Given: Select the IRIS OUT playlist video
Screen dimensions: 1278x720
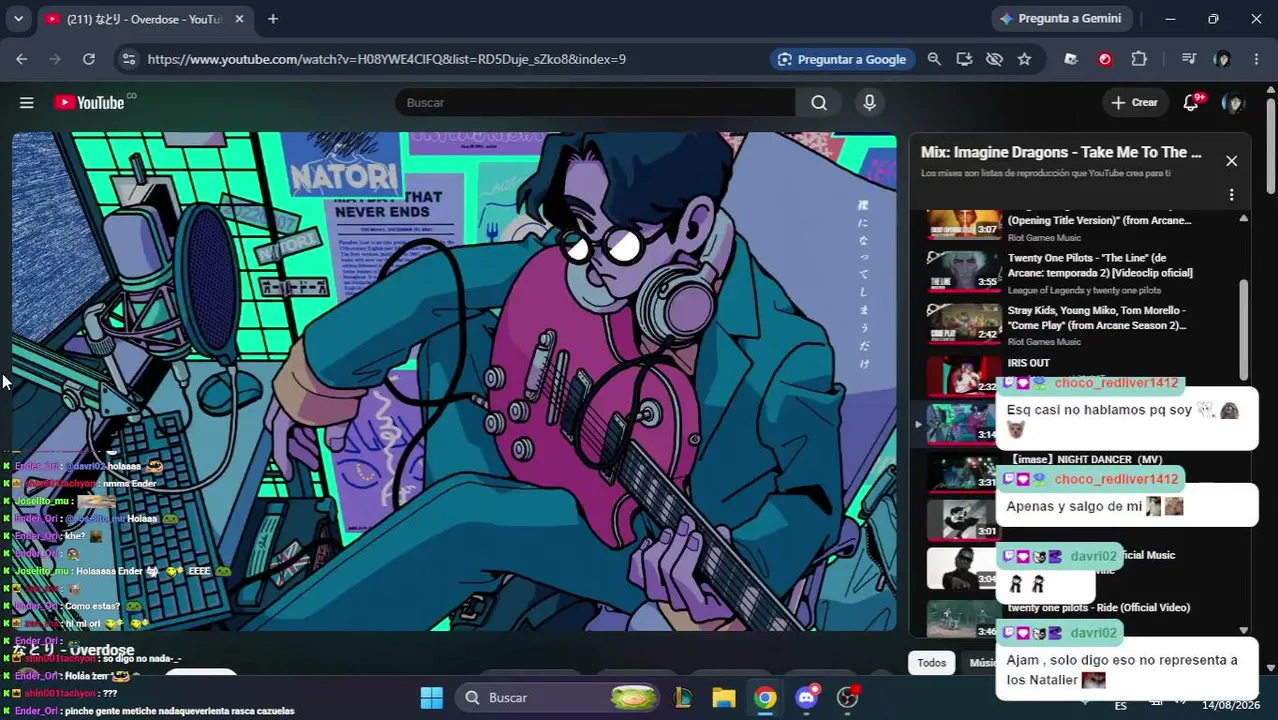Looking at the screenshot, I should 1028,363.
